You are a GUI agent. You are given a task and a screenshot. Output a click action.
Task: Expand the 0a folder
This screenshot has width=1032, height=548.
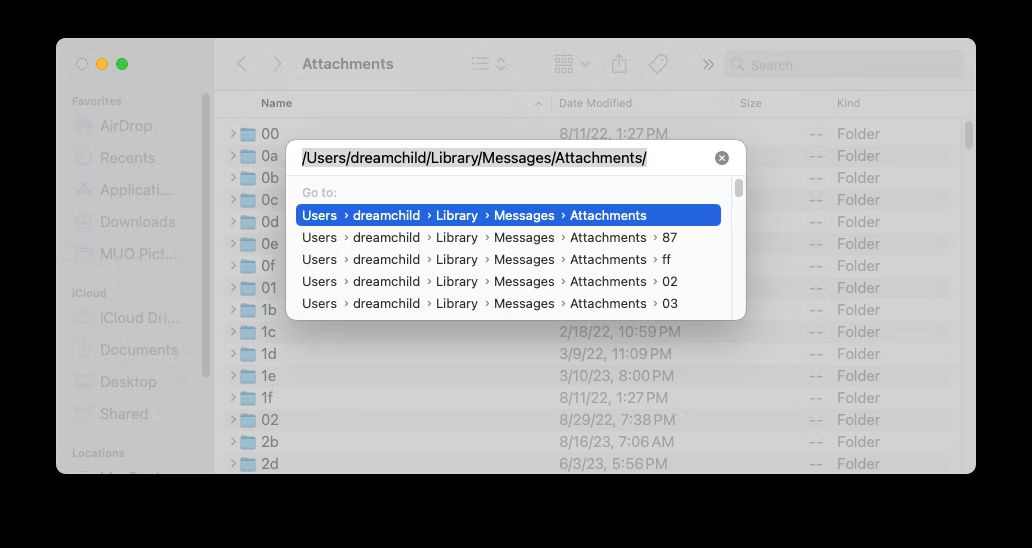(x=233, y=156)
